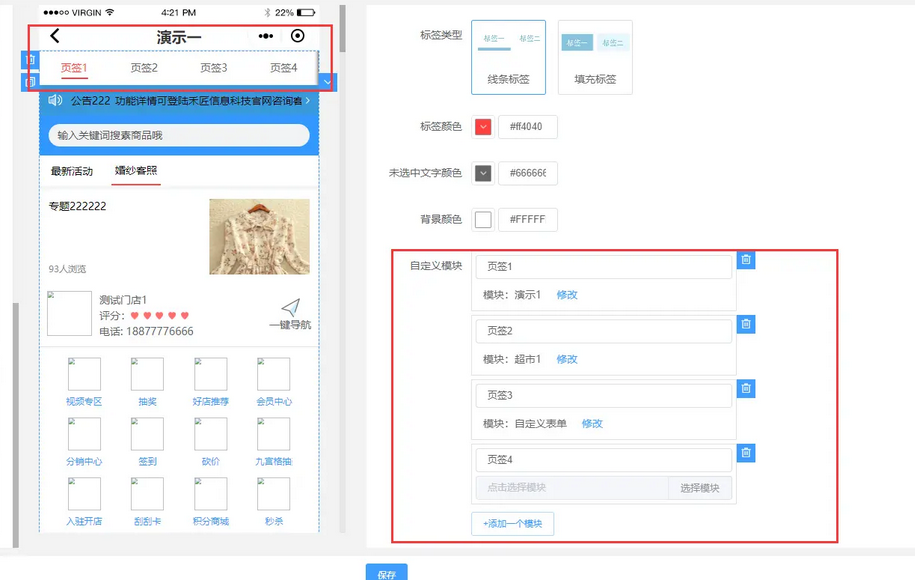This screenshot has height=580, width=915.
Task: Open the 标签颜色 red color picker
Action: (x=483, y=127)
